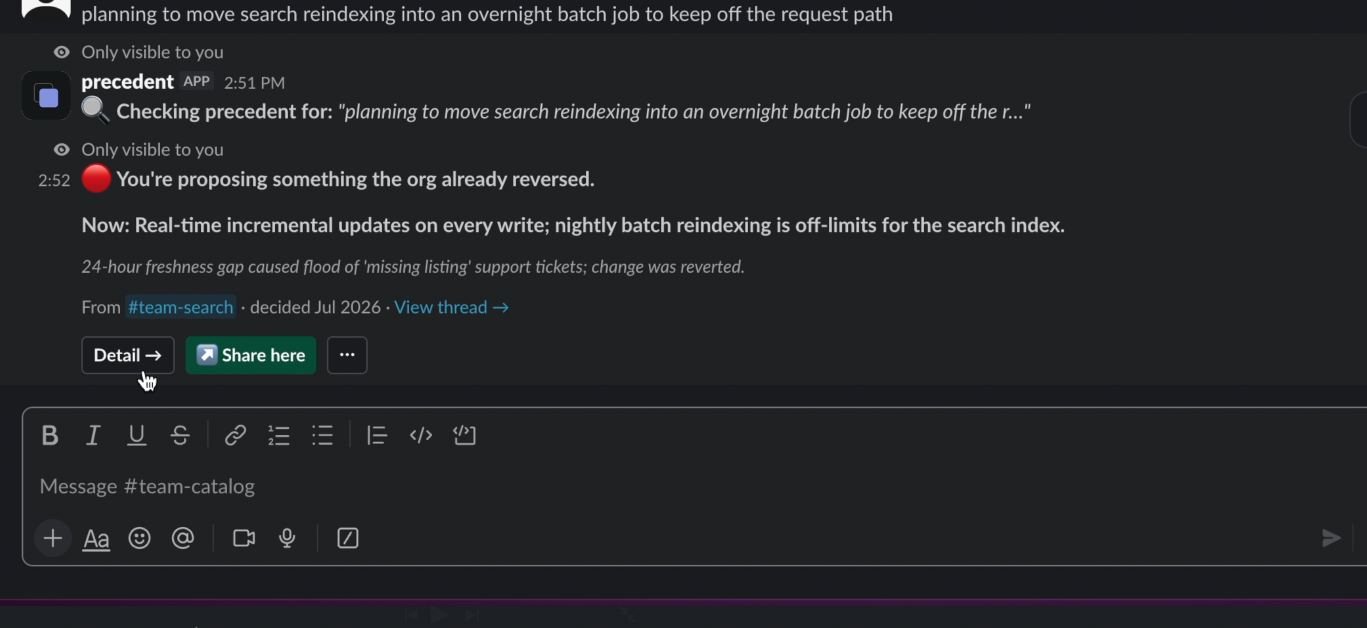The image size is (1367, 628).
Task: Toggle bold formatting in composer
Action: [49, 435]
